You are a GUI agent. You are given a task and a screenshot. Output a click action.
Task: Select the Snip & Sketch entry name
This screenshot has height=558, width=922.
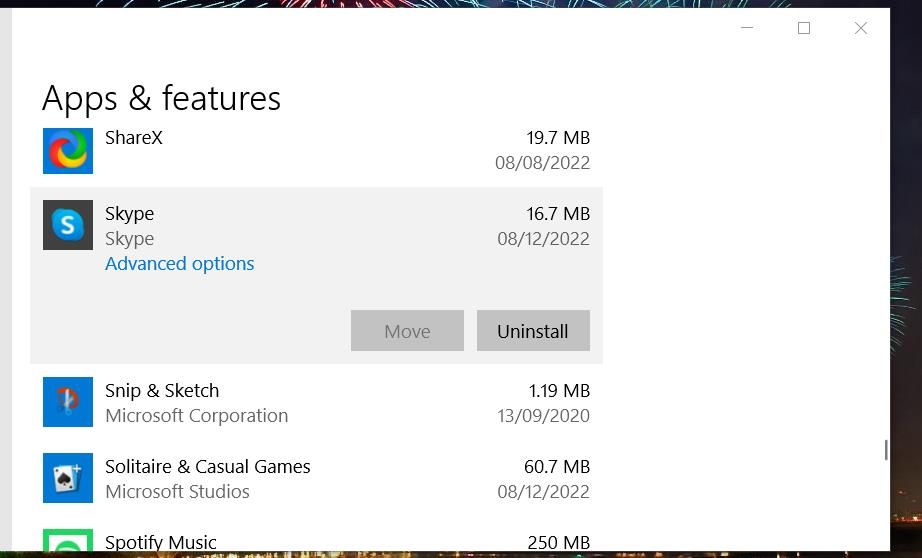coord(162,390)
